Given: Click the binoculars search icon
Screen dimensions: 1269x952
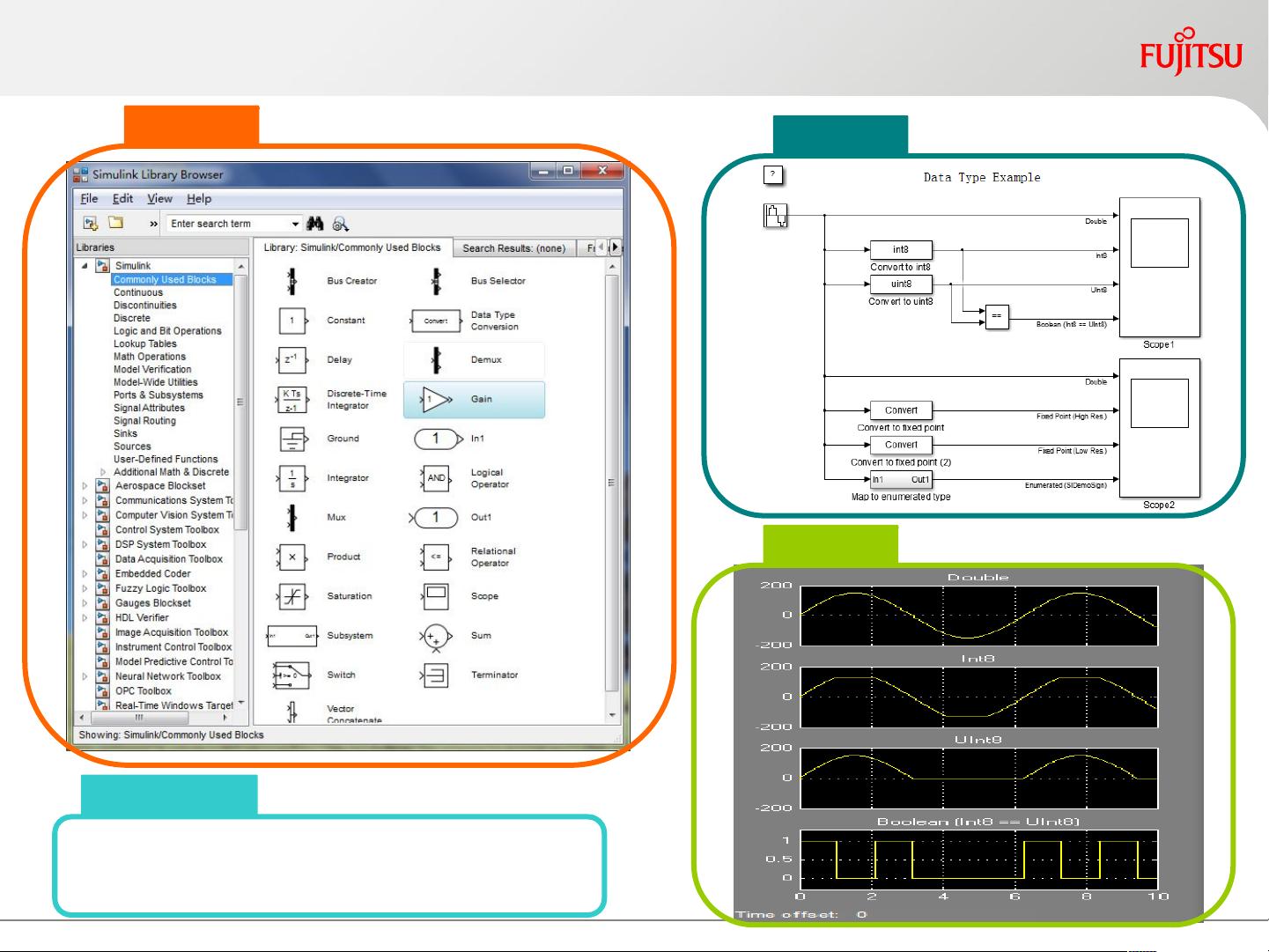Looking at the screenshot, I should point(315,224).
